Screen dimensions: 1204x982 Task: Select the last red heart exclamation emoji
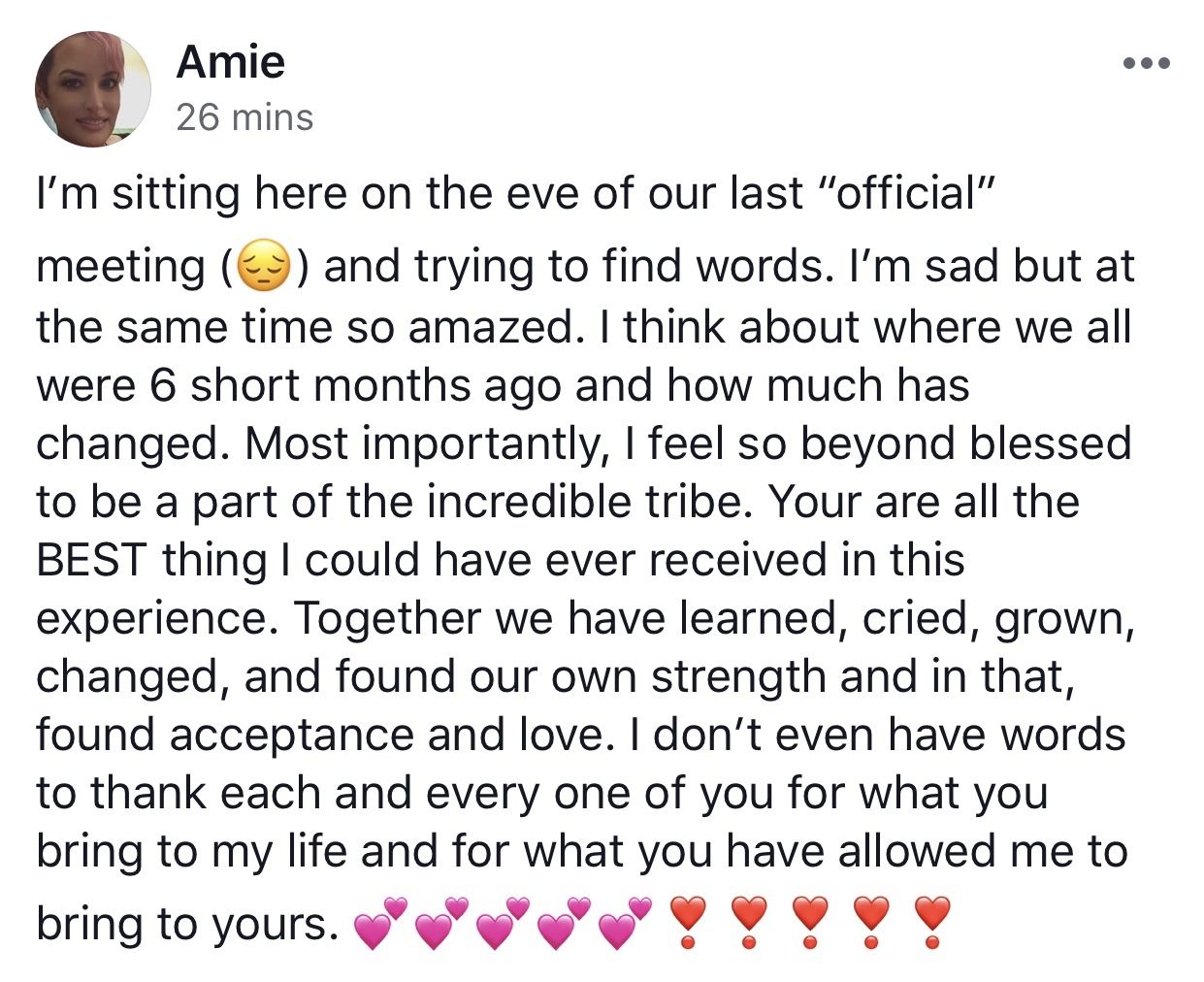tap(932, 923)
